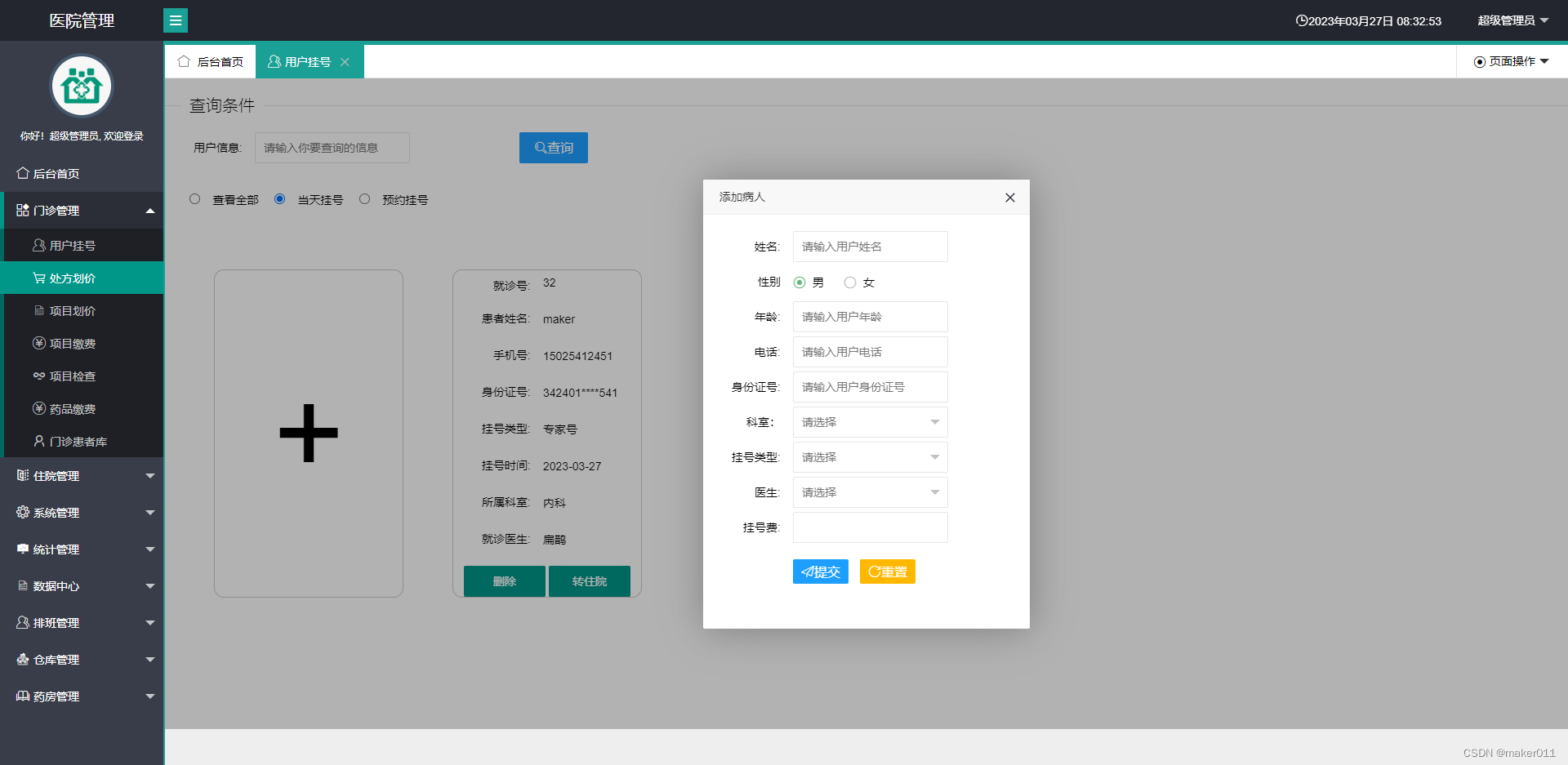Click the 门诊患者库 person icon

(38, 441)
